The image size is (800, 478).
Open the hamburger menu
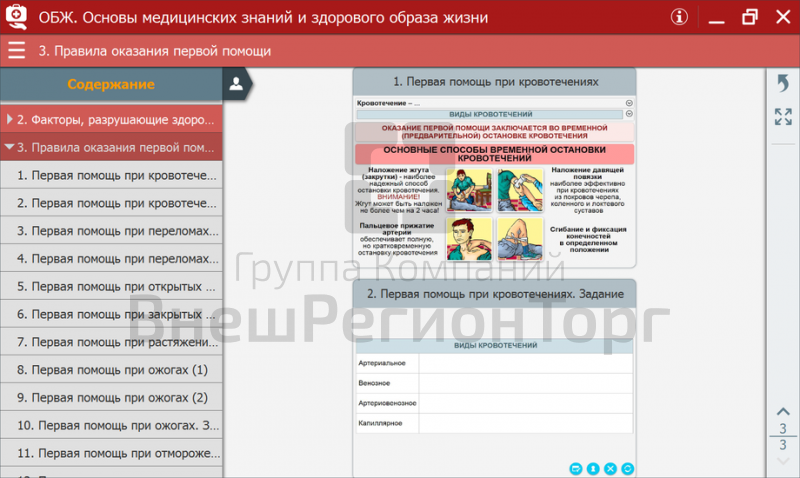click(16, 51)
